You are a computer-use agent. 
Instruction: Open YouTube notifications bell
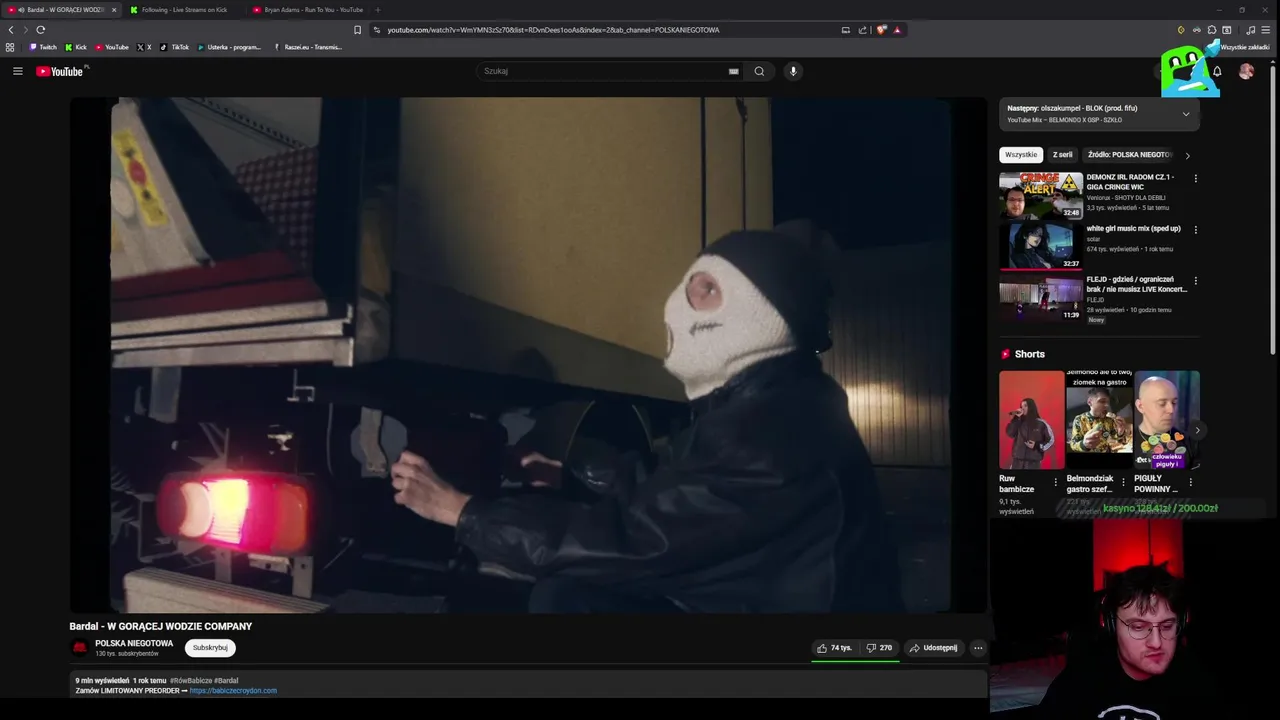click(x=1217, y=71)
